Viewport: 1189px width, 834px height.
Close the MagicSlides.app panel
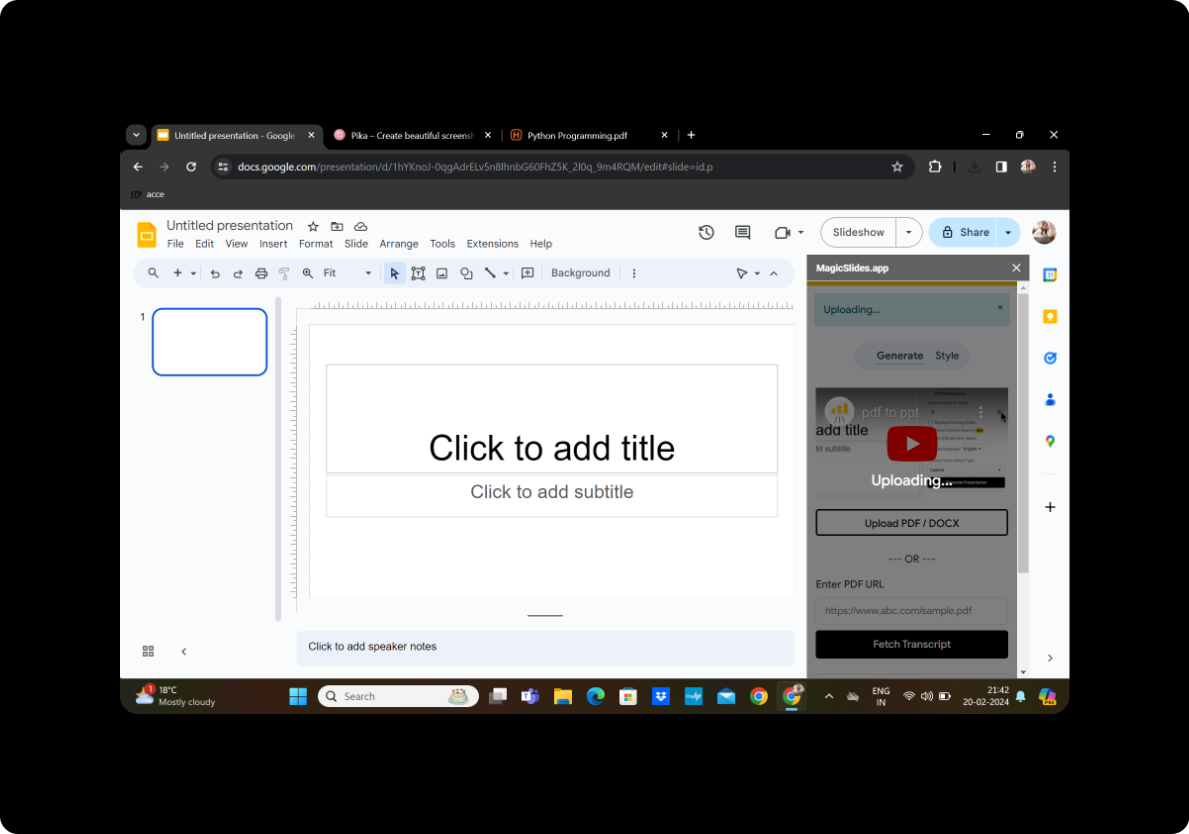(1016, 268)
